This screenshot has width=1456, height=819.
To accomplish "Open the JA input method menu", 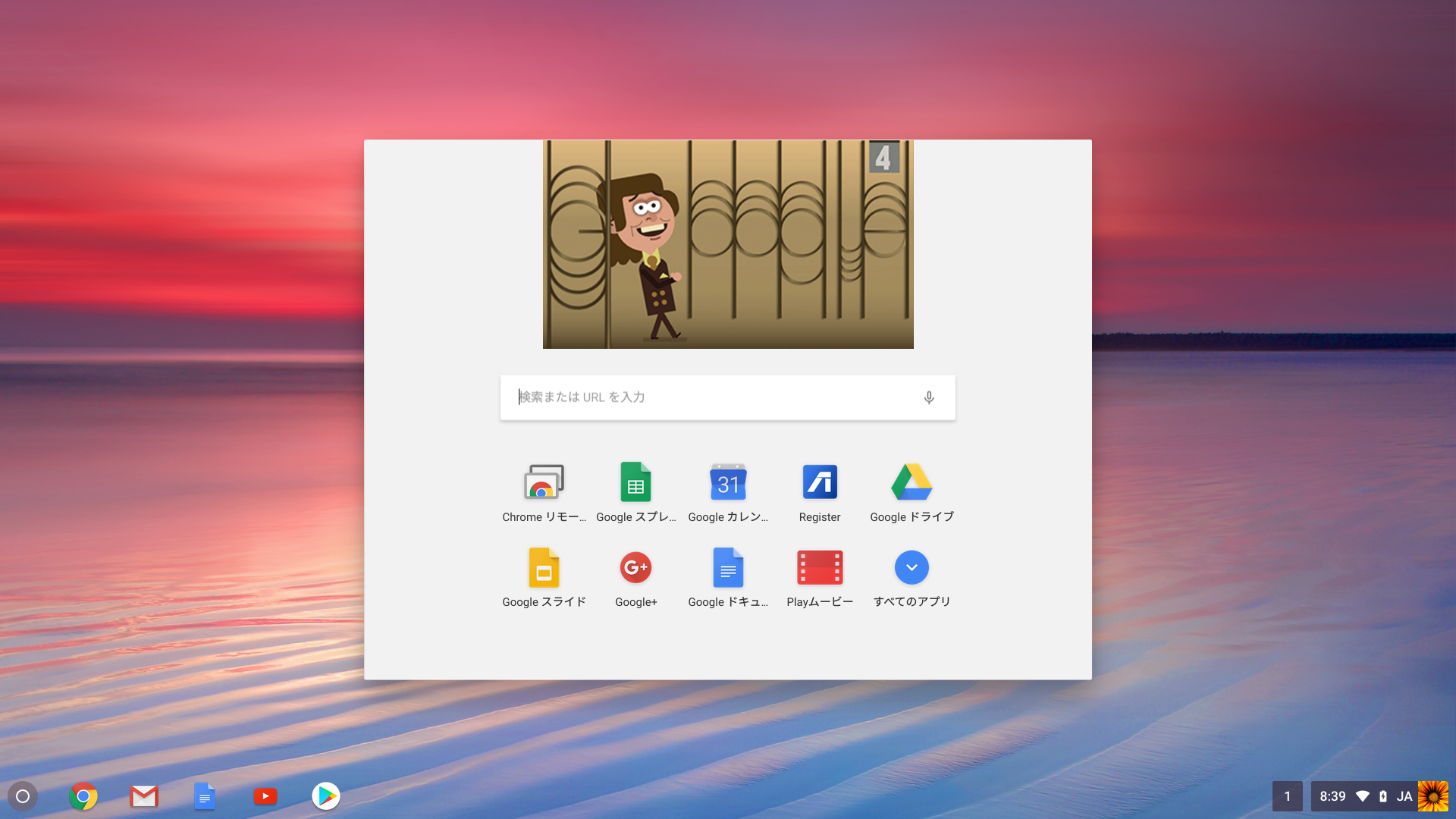I will [x=1404, y=796].
